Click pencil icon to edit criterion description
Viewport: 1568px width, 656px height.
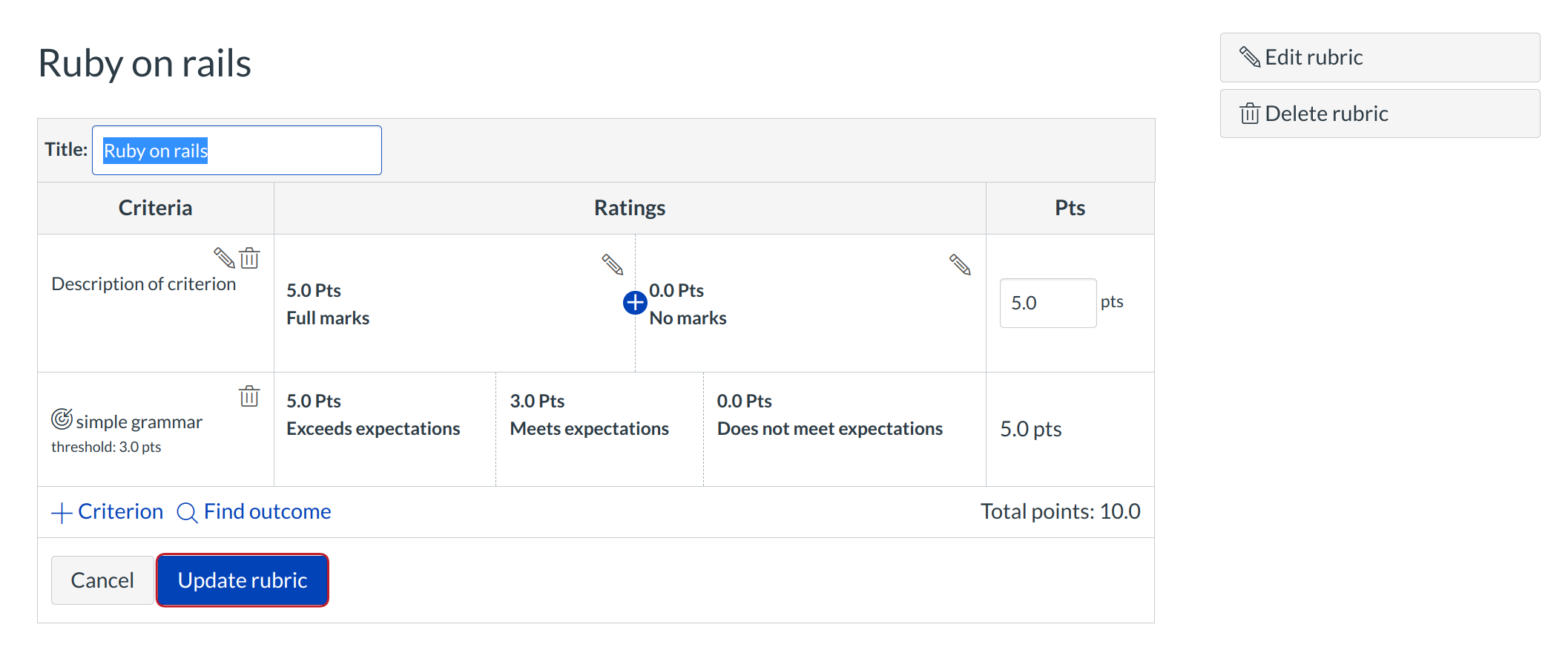224,258
